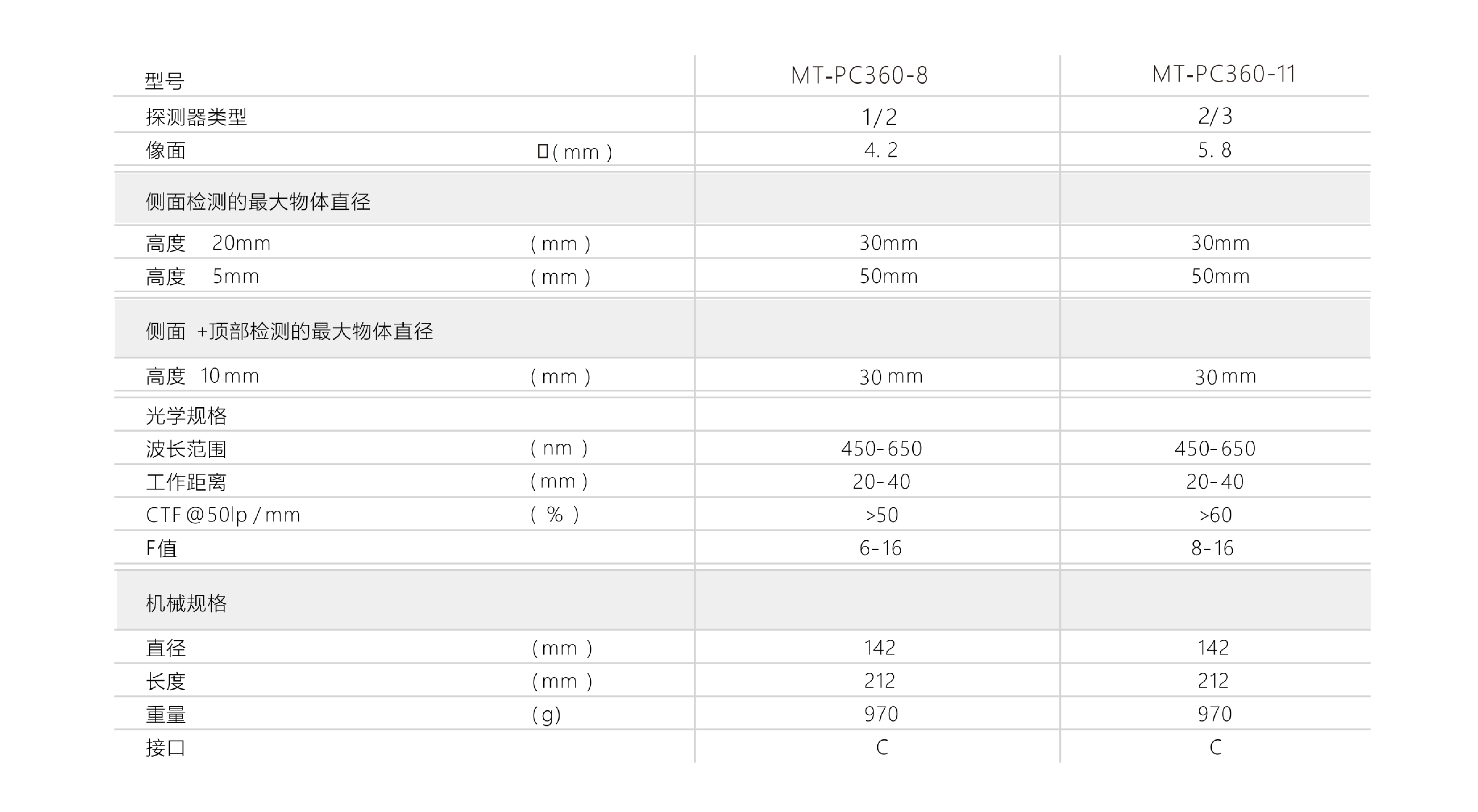
Task: Click the (%) unit text
Action: tap(555, 515)
